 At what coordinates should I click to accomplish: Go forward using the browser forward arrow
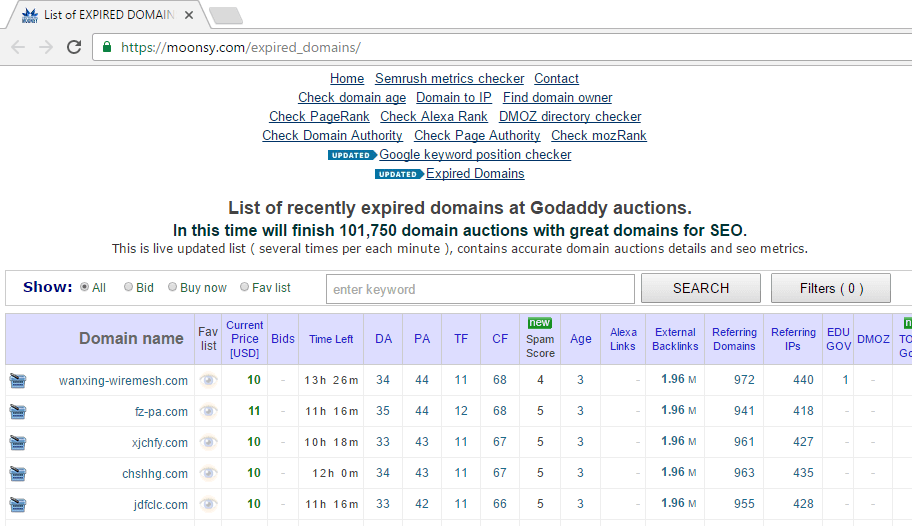tap(46, 47)
